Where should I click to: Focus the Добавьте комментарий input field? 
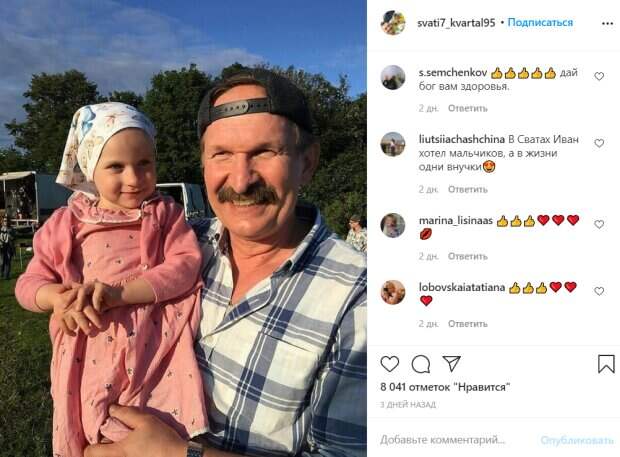[x=455, y=440]
